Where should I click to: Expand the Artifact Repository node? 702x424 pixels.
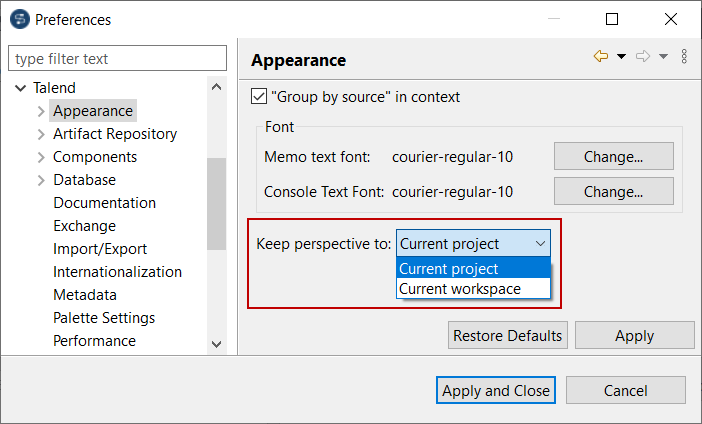[41, 134]
